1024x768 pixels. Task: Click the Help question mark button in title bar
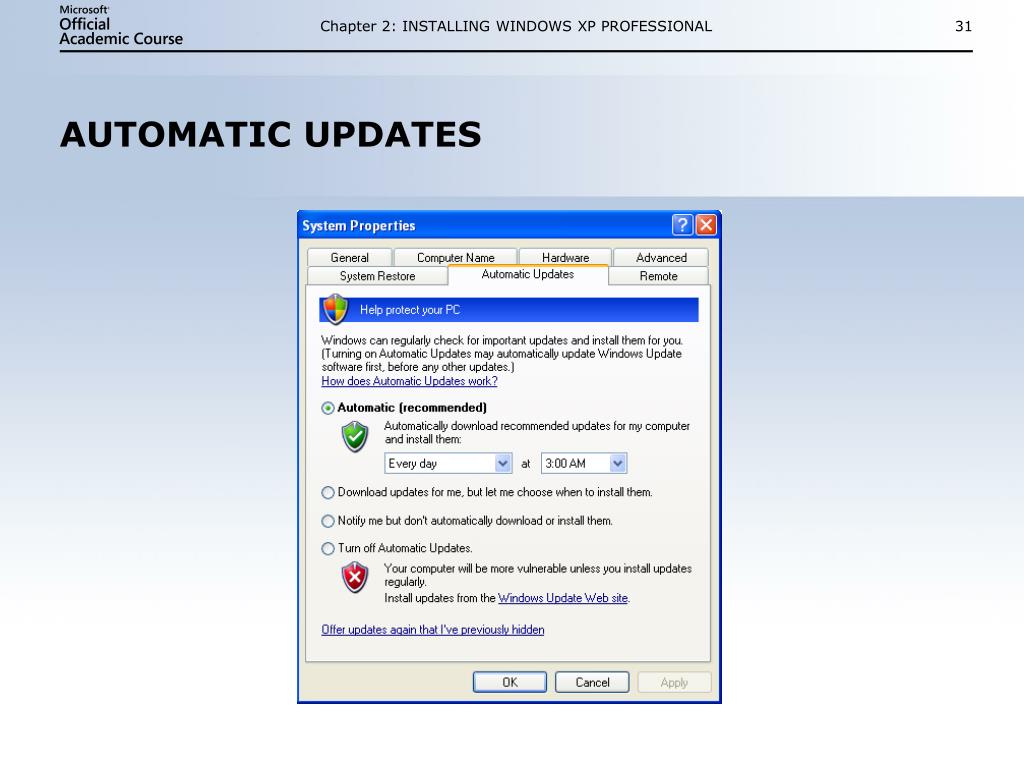(x=682, y=225)
